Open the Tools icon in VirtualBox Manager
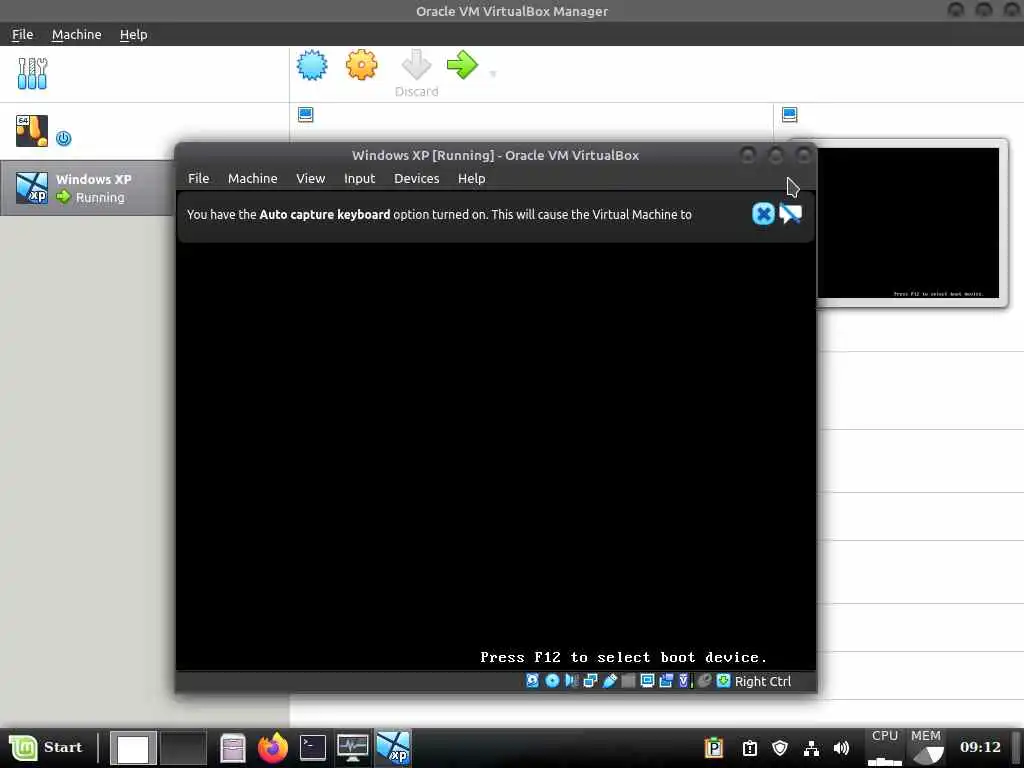The width and height of the screenshot is (1024, 768). tap(32, 73)
